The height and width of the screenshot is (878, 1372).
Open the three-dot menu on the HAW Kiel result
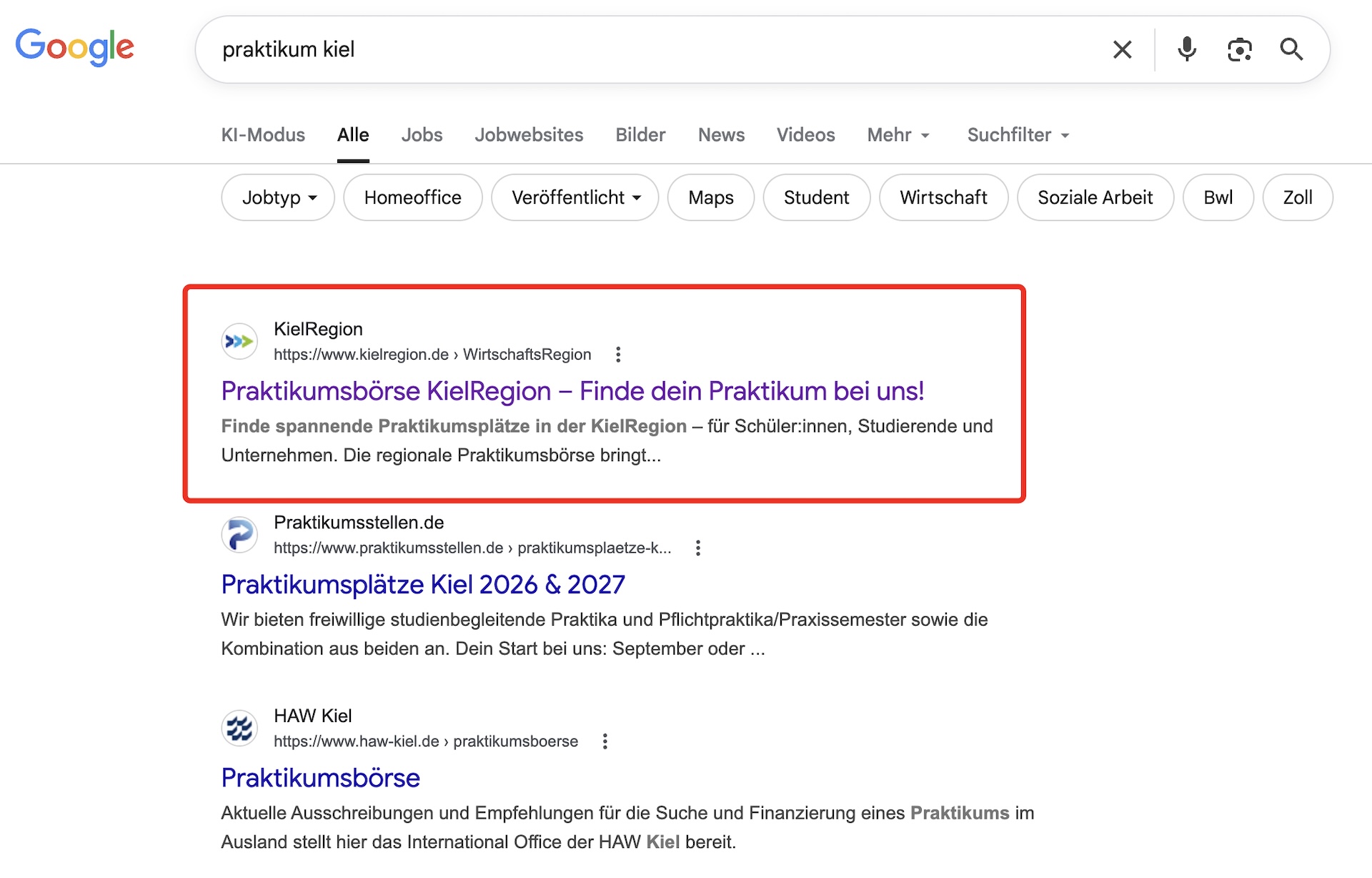[x=605, y=741]
